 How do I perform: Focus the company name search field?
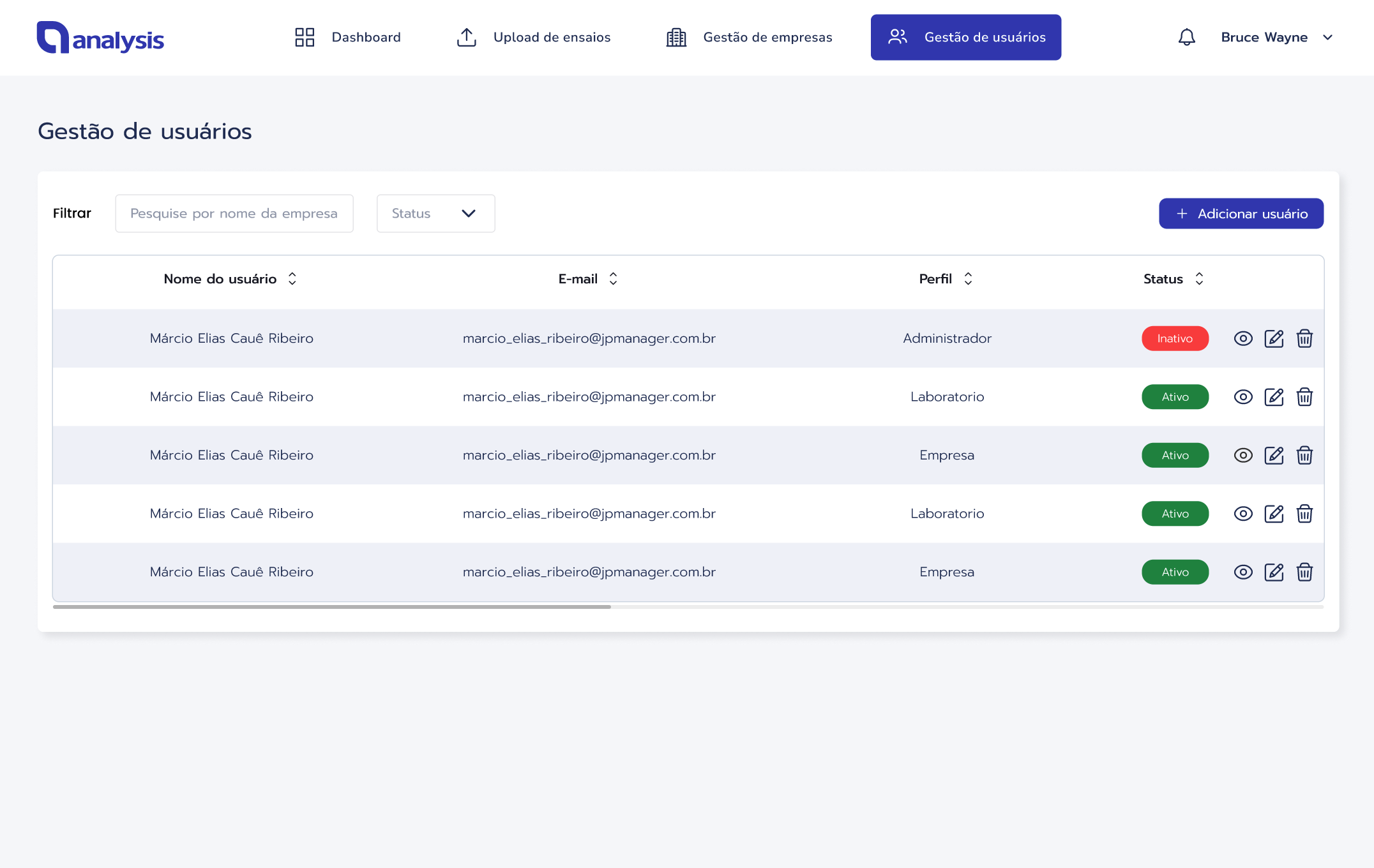234,214
